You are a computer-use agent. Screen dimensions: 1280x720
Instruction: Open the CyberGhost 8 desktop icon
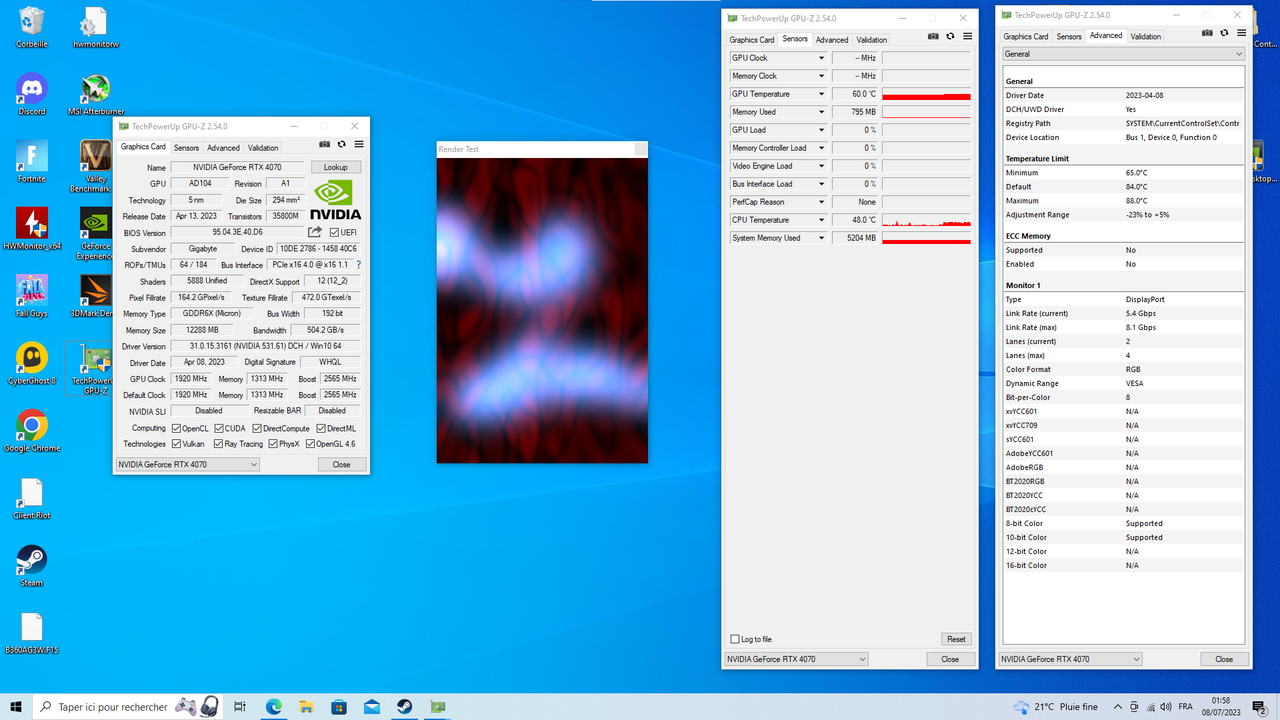(32, 364)
